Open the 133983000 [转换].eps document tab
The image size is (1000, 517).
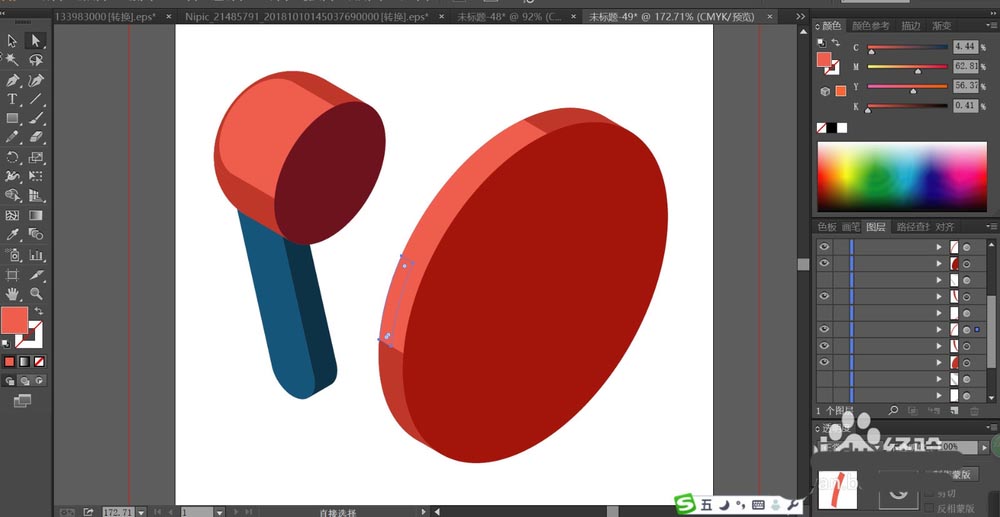coord(105,17)
